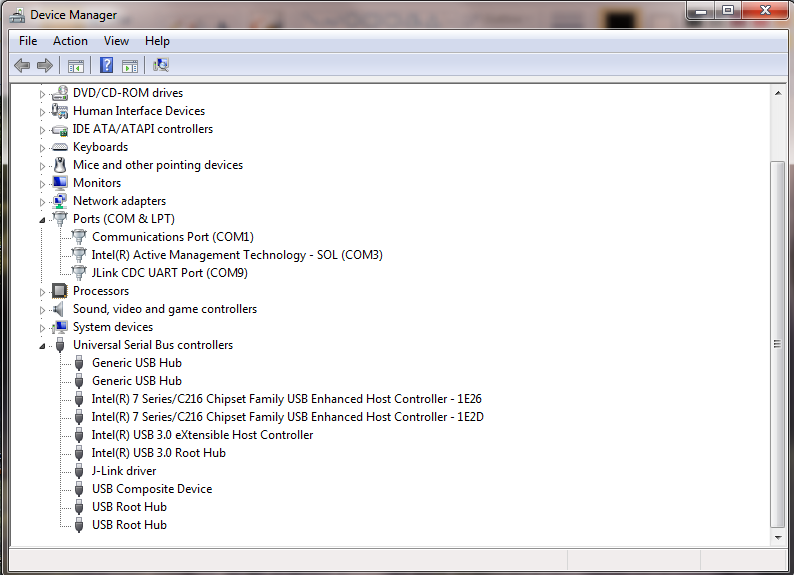Click the vertical scrollbar down arrow
This screenshot has height=575, width=794.
point(778,535)
